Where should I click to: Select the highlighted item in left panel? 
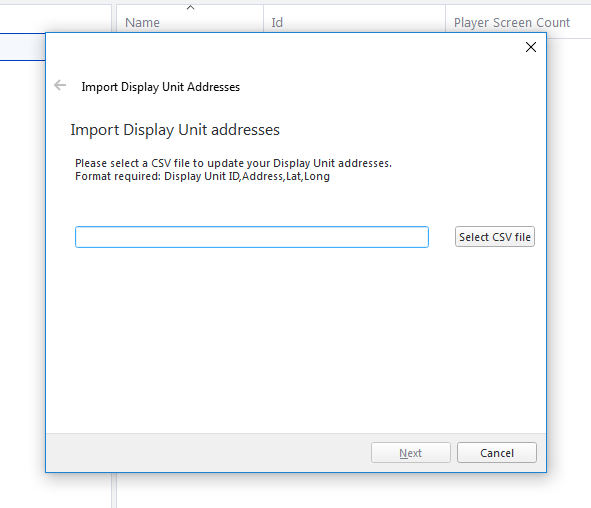point(23,47)
